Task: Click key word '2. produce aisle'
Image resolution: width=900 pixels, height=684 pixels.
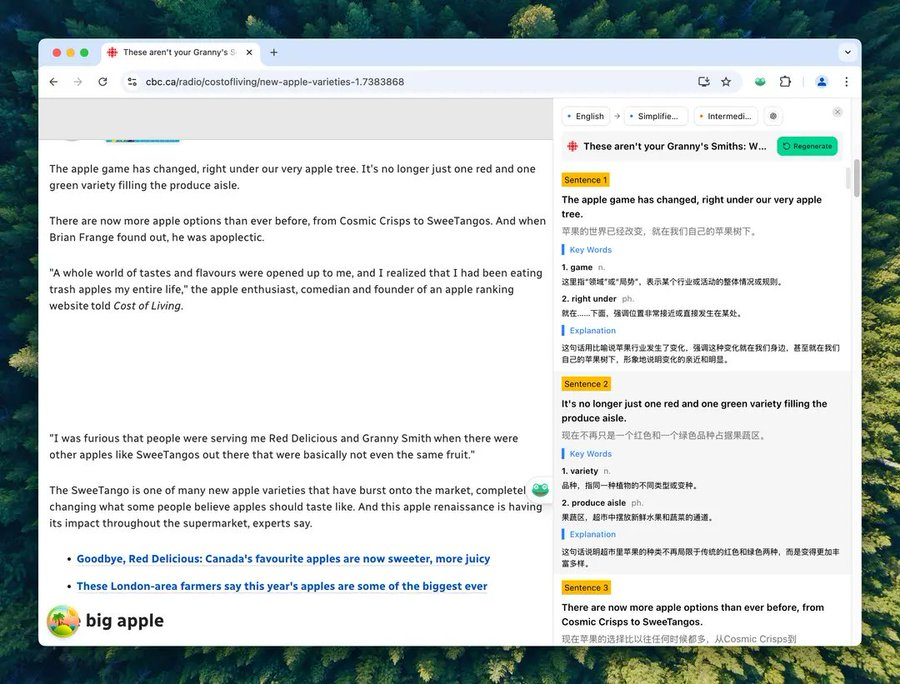Action: tap(593, 503)
